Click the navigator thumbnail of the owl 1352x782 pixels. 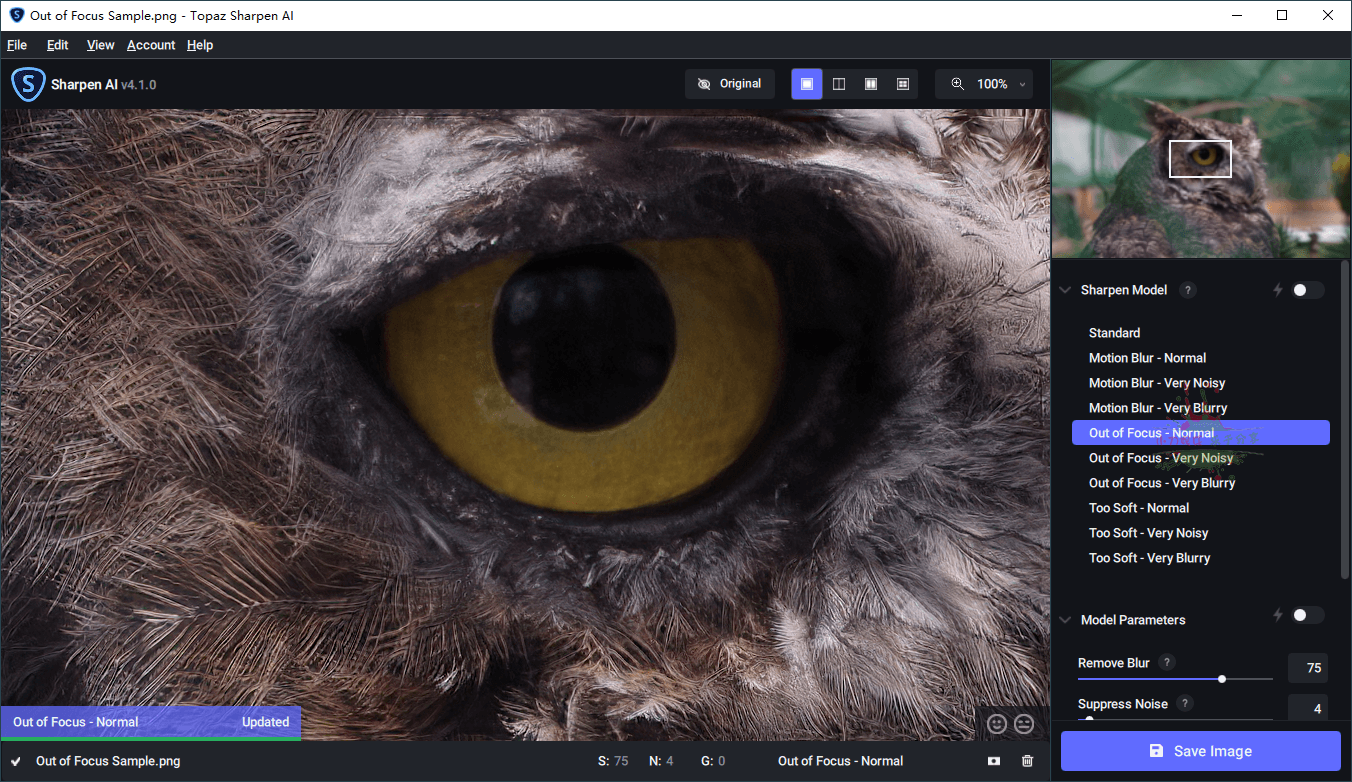click(x=1200, y=158)
